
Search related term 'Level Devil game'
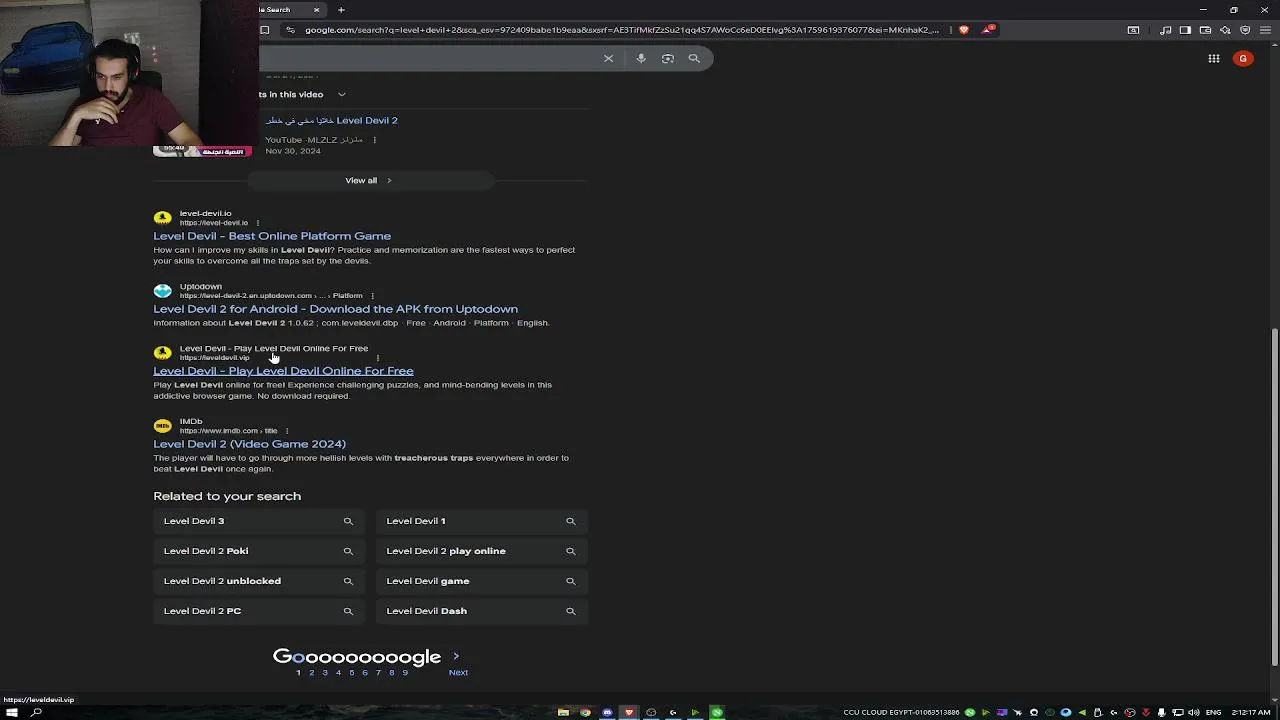[482, 581]
